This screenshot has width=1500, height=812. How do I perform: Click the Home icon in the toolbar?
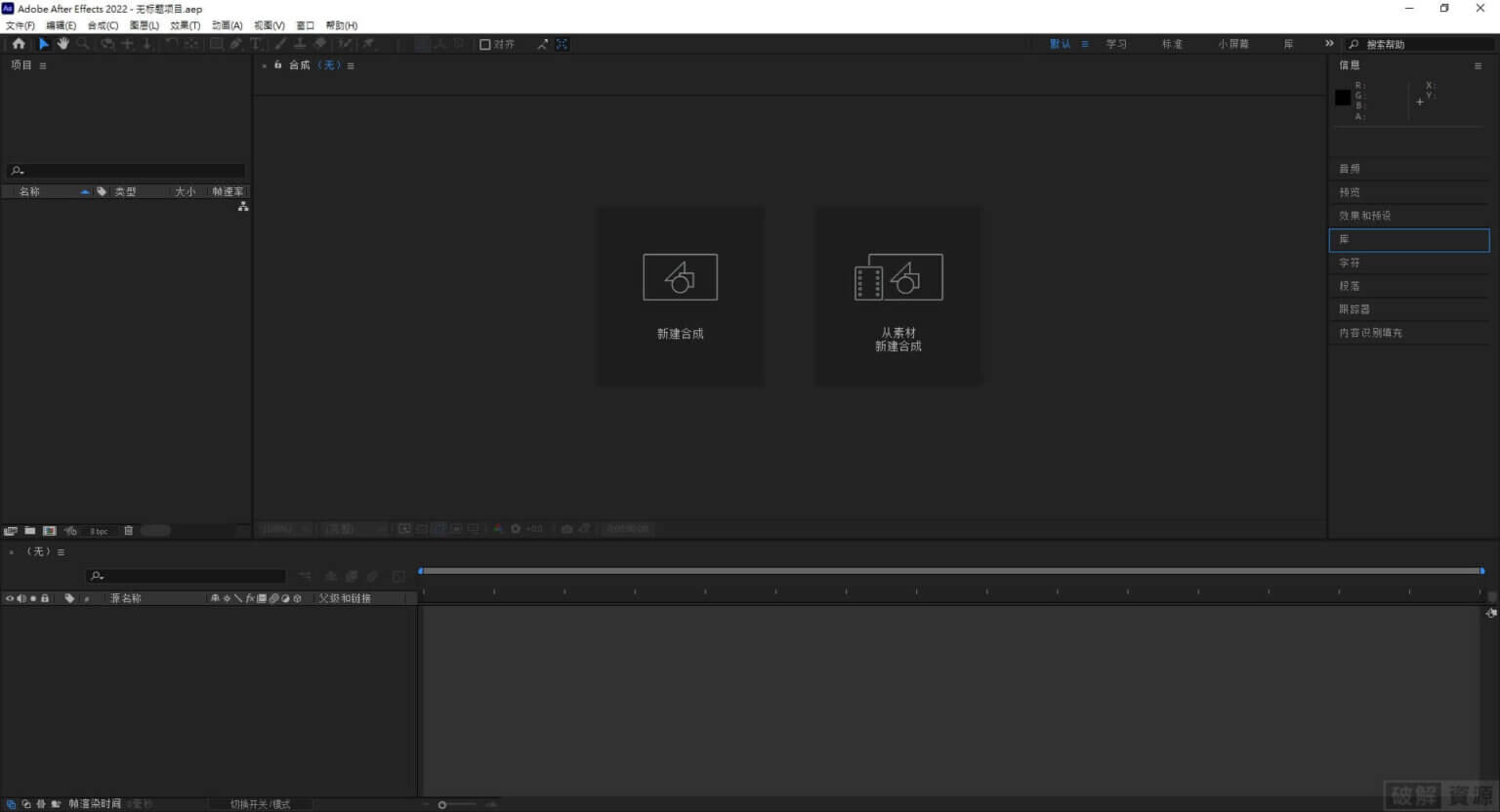pos(19,44)
